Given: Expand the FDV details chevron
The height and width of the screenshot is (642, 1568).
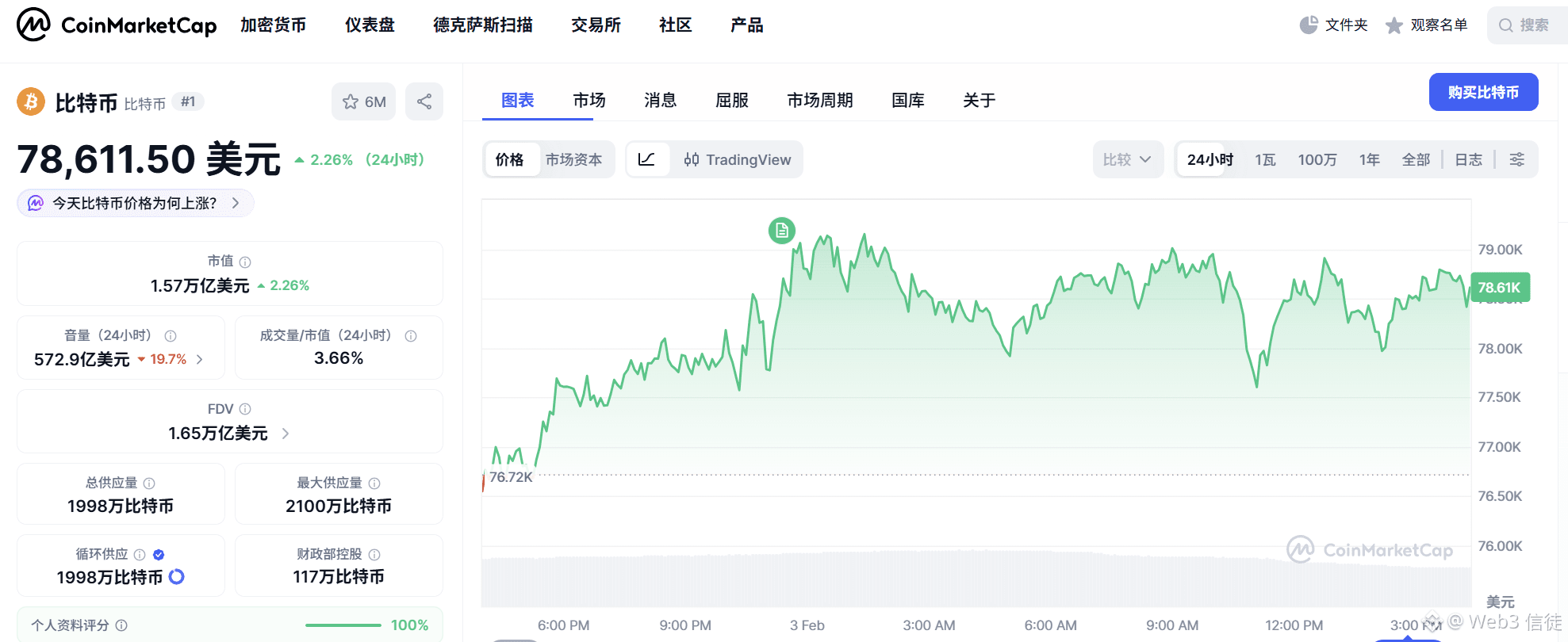Looking at the screenshot, I should coord(286,434).
